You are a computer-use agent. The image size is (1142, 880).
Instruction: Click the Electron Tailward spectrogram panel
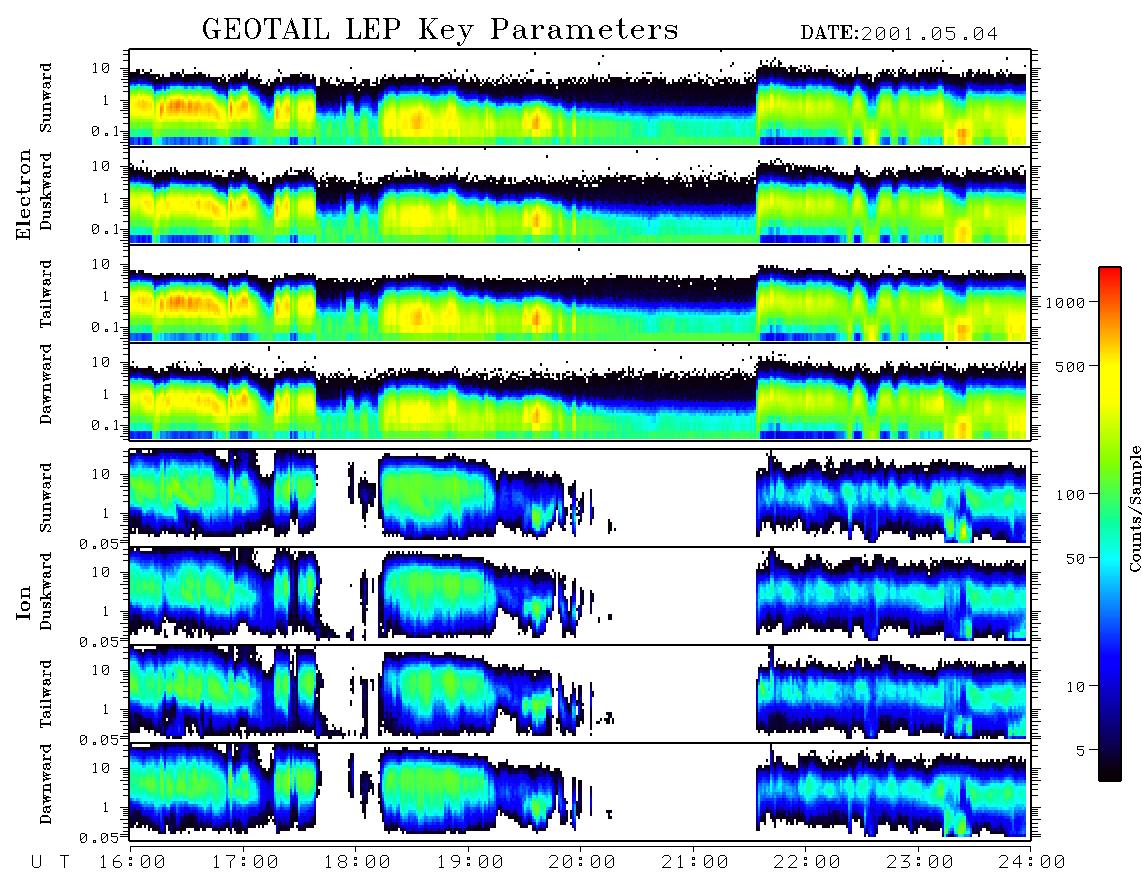tap(580, 293)
